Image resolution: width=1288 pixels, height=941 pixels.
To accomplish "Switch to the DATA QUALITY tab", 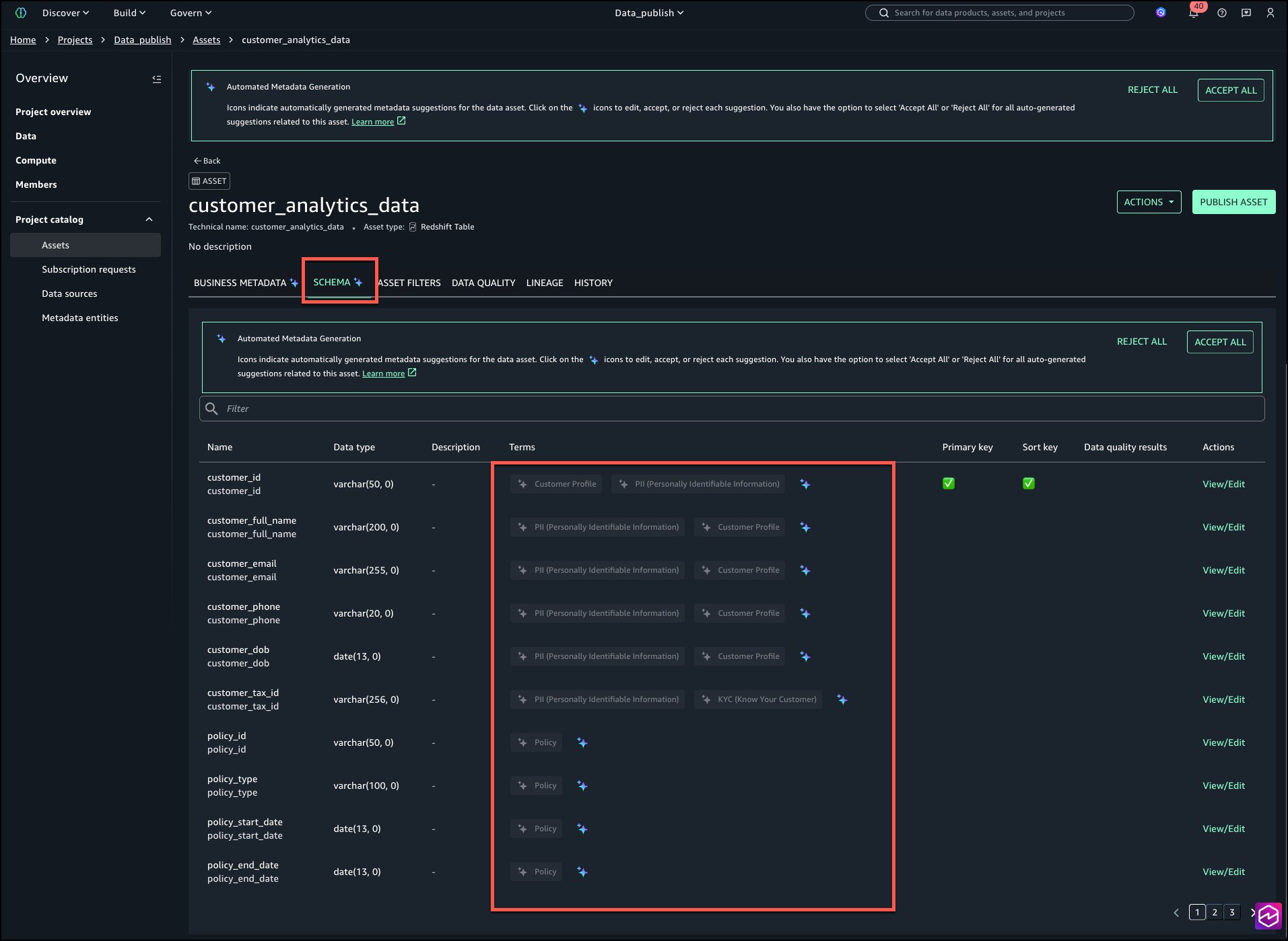I will tap(483, 283).
